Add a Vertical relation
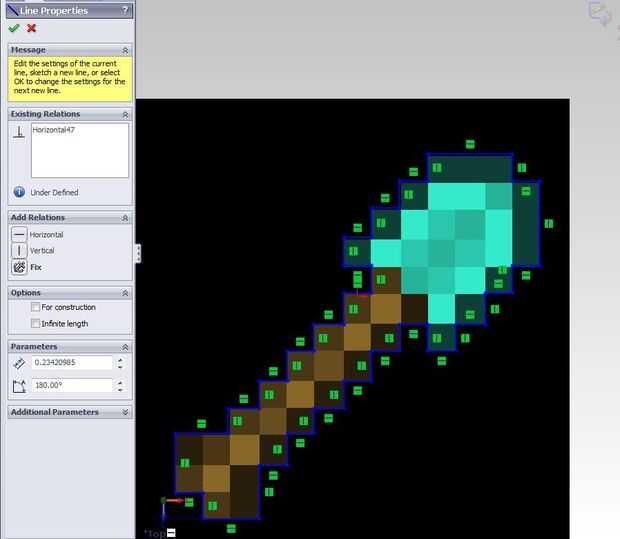Screen dimensions: 620x539 pos(19,250)
